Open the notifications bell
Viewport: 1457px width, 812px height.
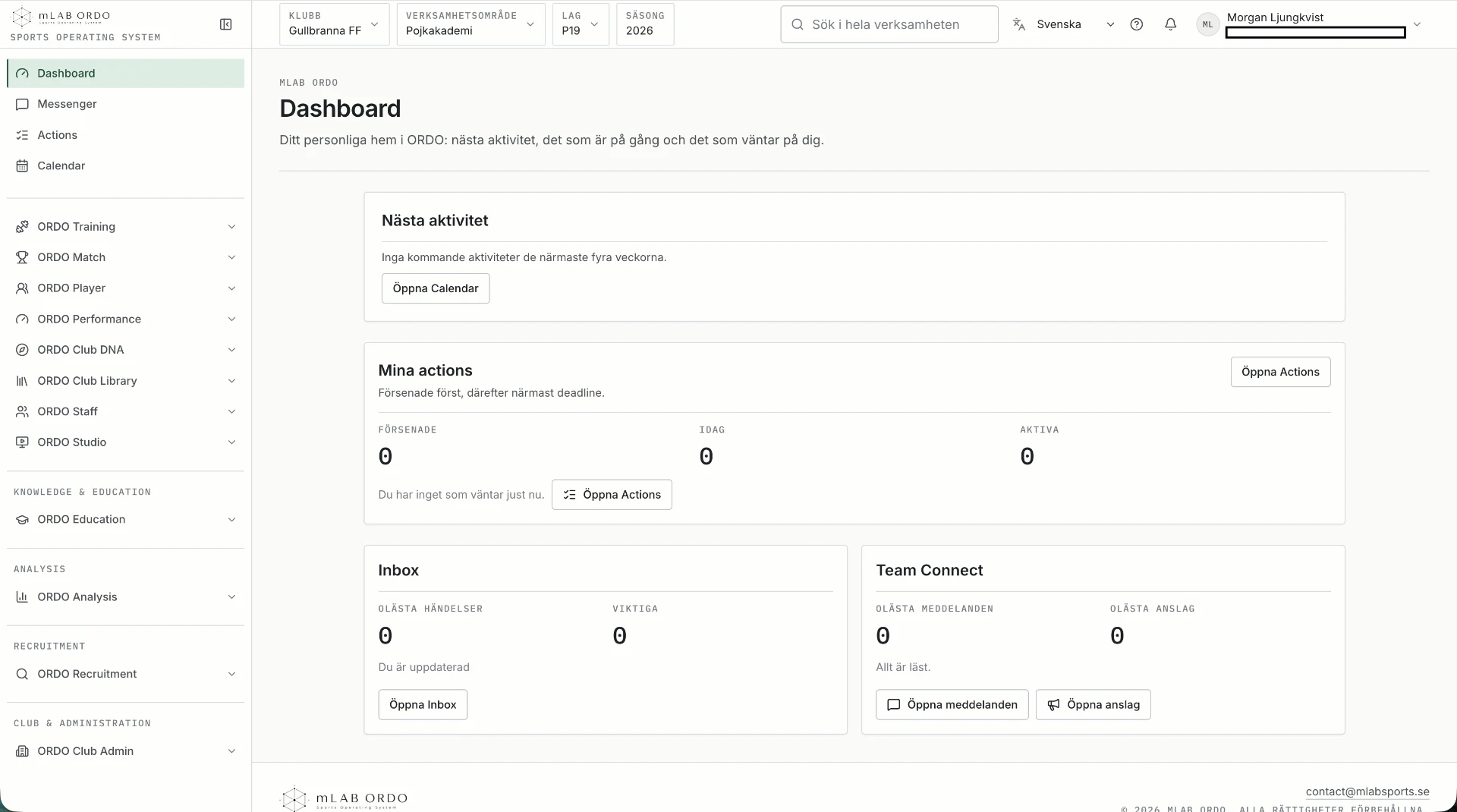point(1170,24)
